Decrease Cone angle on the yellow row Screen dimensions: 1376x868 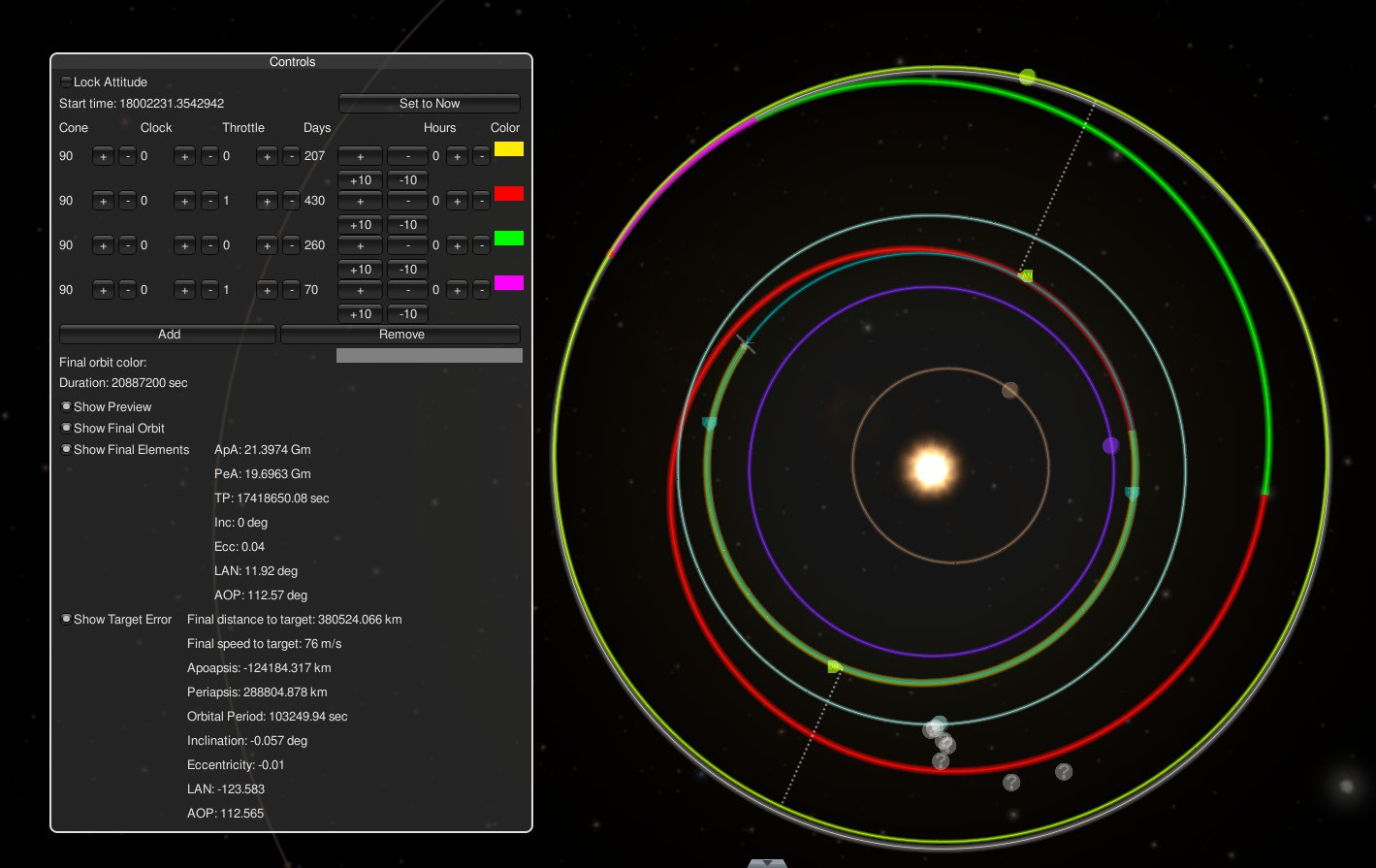[127, 156]
